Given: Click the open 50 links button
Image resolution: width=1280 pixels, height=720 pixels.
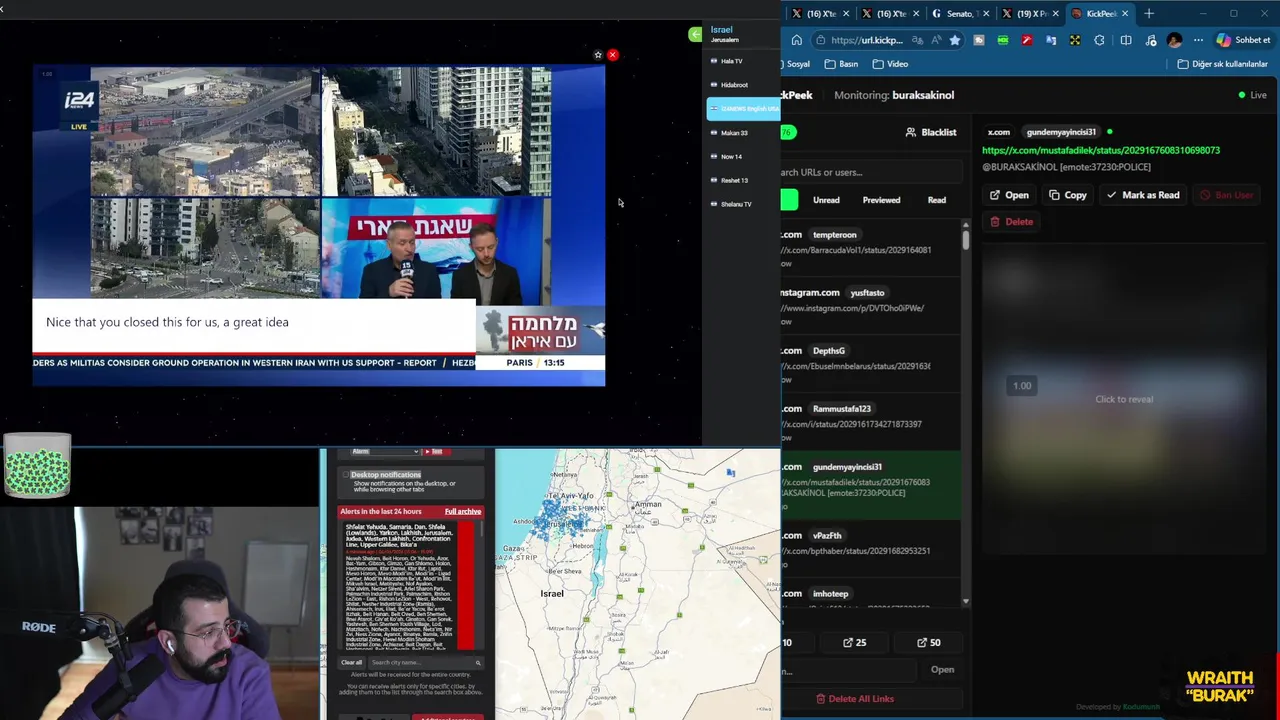Looking at the screenshot, I should coord(929,643).
